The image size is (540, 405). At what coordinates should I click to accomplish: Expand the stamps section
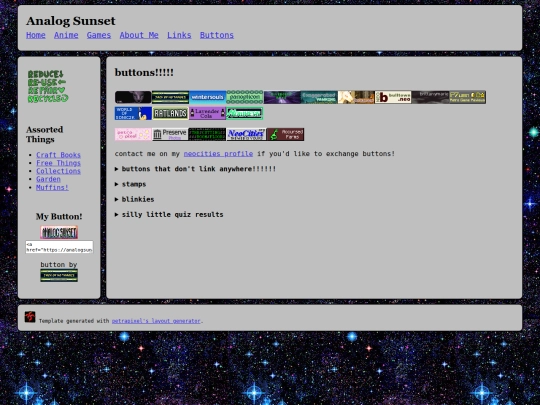130,184
